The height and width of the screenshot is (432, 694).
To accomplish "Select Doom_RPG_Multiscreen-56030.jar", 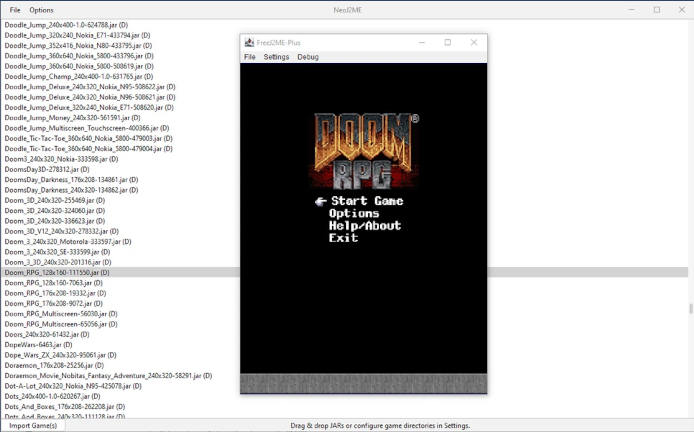I will (61, 314).
